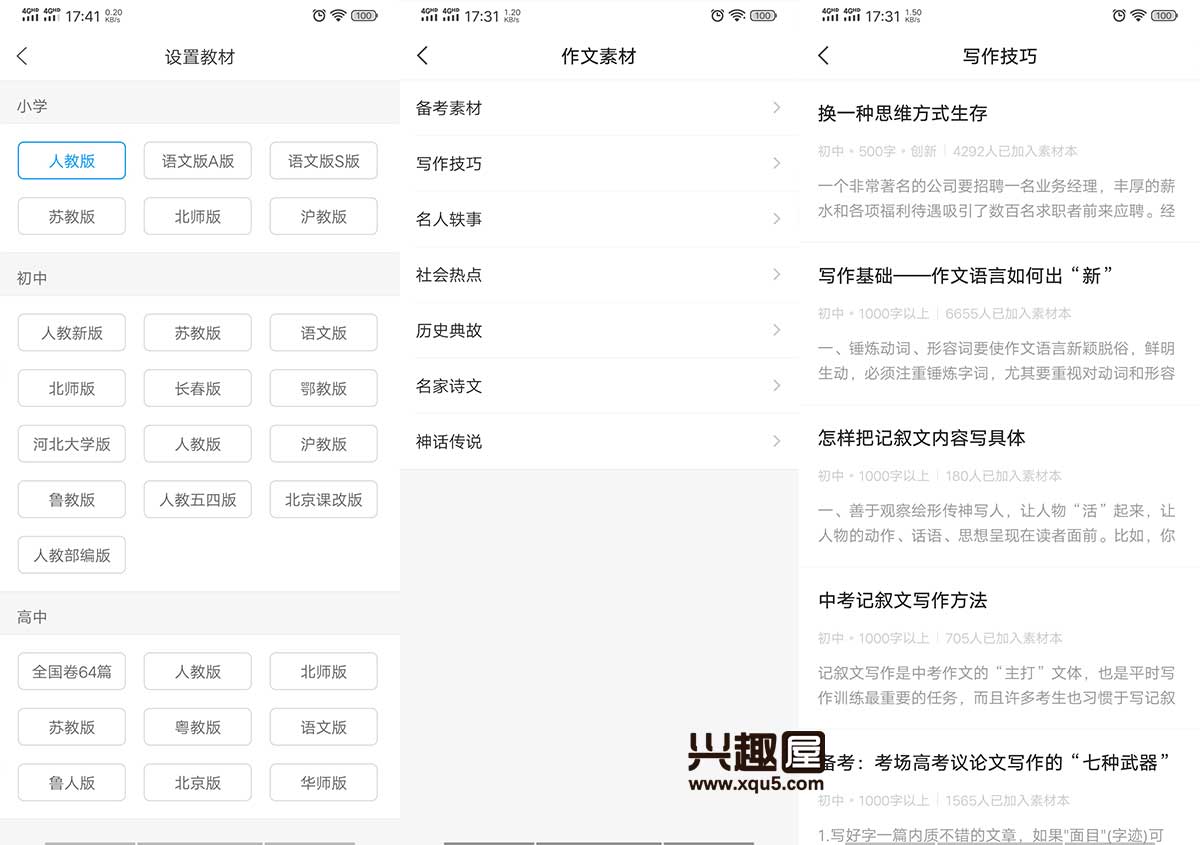The image size is (1200, 845).
Task: Tap the chevron on the 神话传说 row
Action: point(777,441)
